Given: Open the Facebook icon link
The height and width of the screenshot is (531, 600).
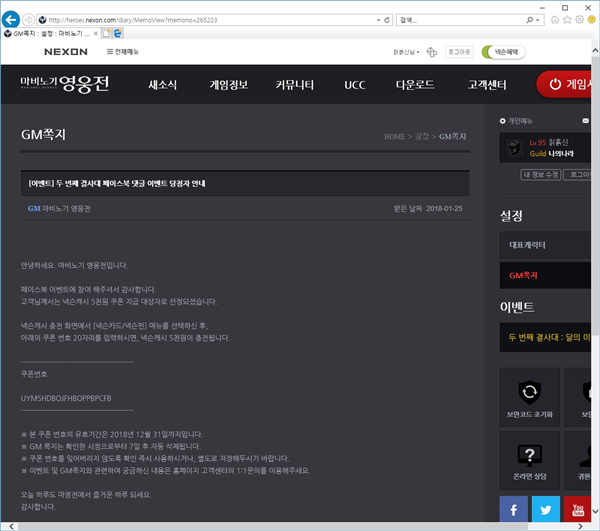Looking at the screenshot, I should 514,509.
